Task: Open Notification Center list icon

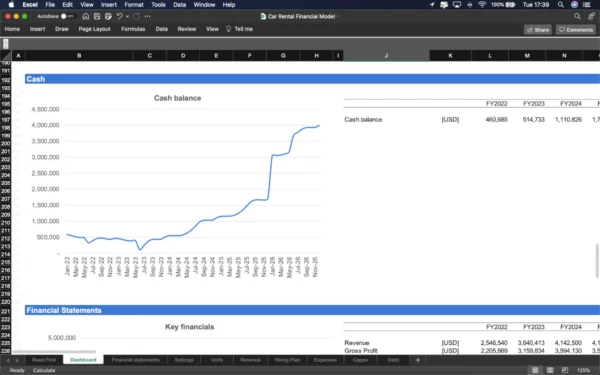Action: coord(586,5)
